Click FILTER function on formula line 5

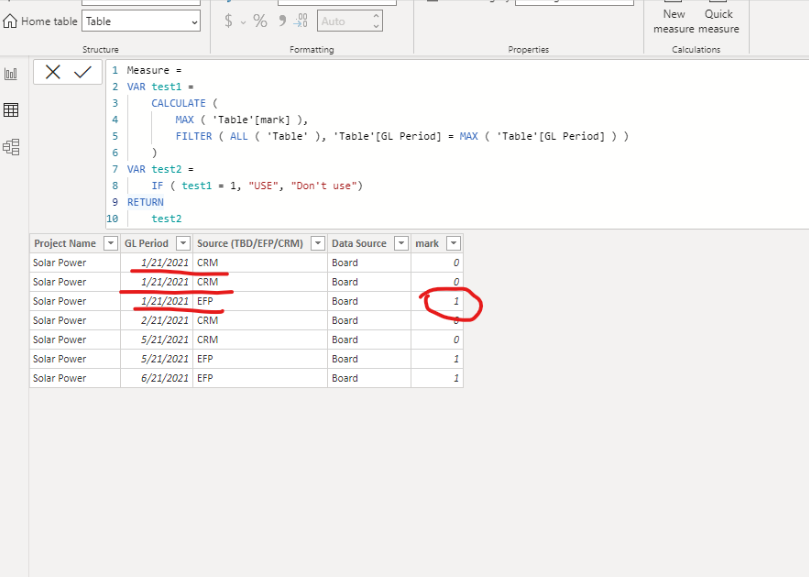click(x=194, y=136)
